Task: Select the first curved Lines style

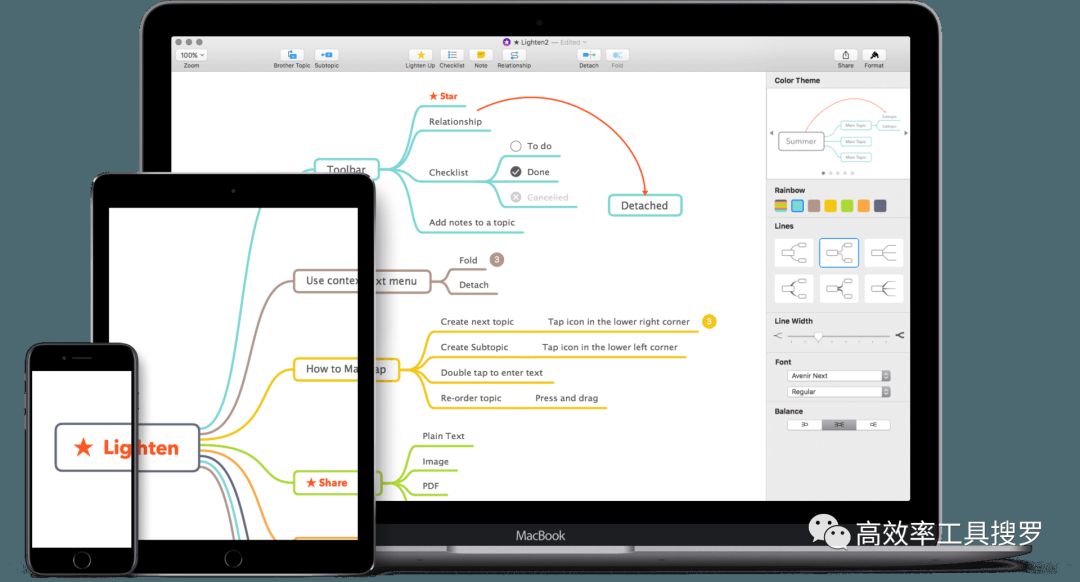Action: (x=794, y=253)
